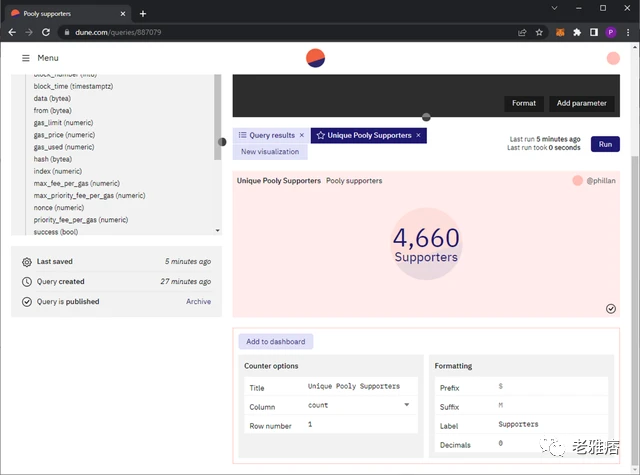Open the MetaMask fox extension
640x475 pixels.
point(560,32)
